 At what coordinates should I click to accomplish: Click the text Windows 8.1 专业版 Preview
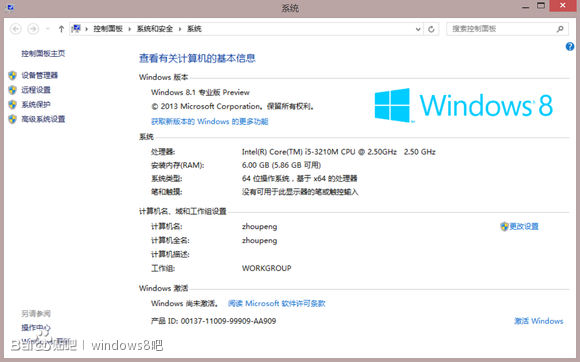(200, 92)
